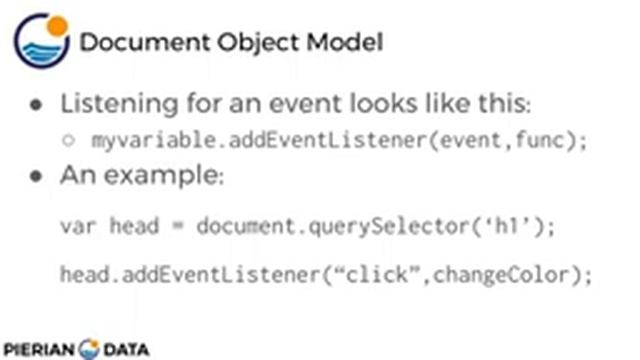The width and height of the screenshot is (640, 360).
Task: Click the "var" keyword in the example code
Action: pos(78,227)
